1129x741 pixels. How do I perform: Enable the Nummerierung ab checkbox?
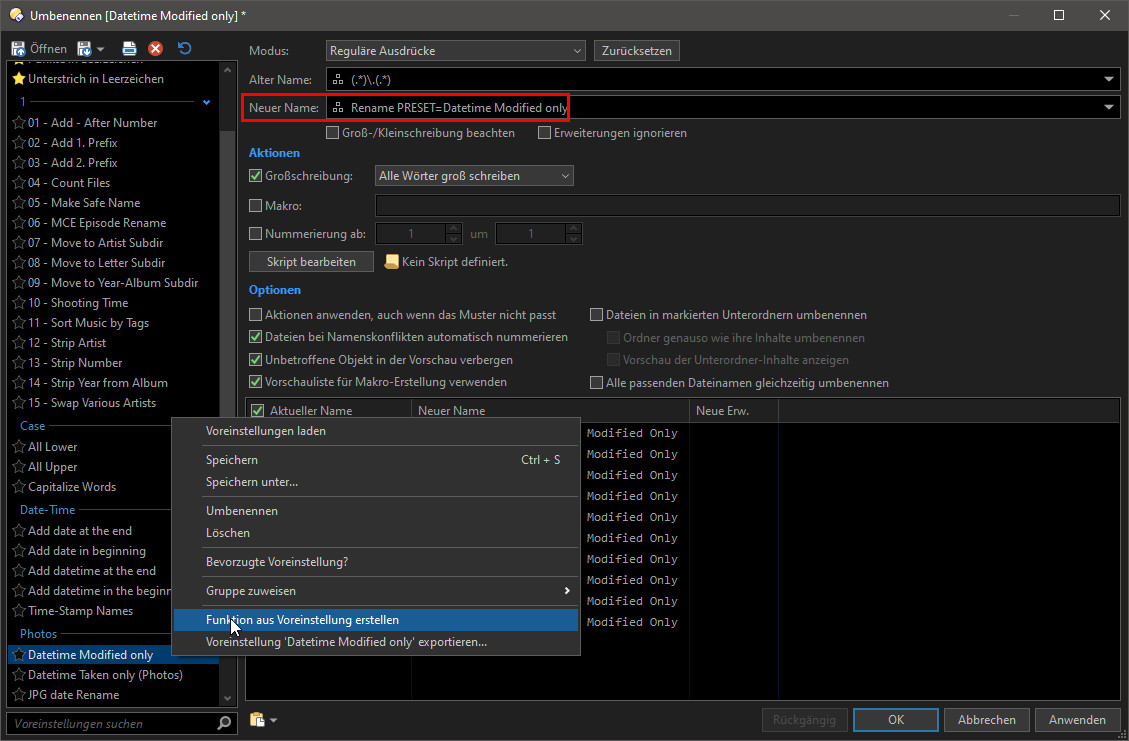[255, 233]
